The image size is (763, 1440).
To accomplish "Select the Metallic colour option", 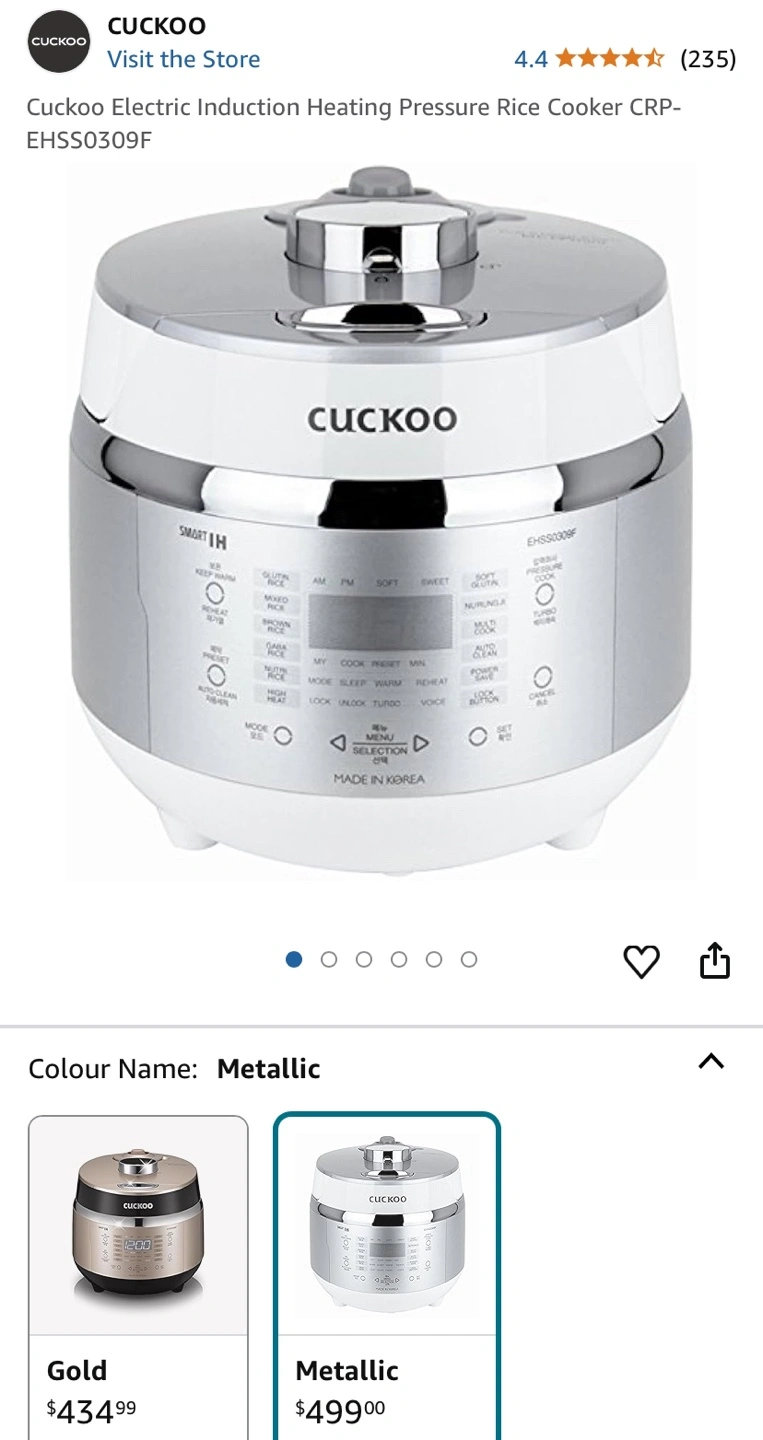I will tap(387, 1277).
